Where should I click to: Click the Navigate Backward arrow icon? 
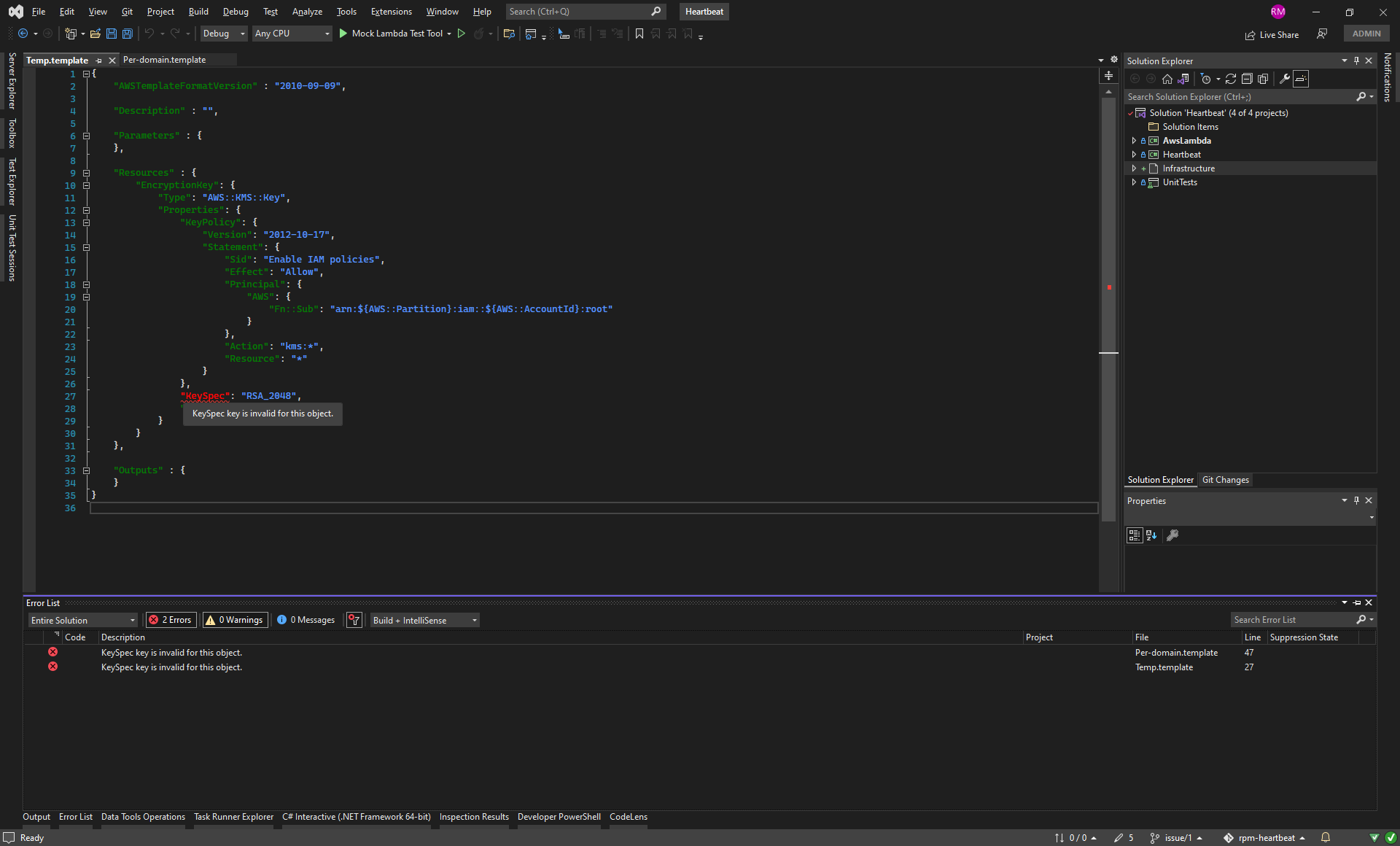[23, 34]
